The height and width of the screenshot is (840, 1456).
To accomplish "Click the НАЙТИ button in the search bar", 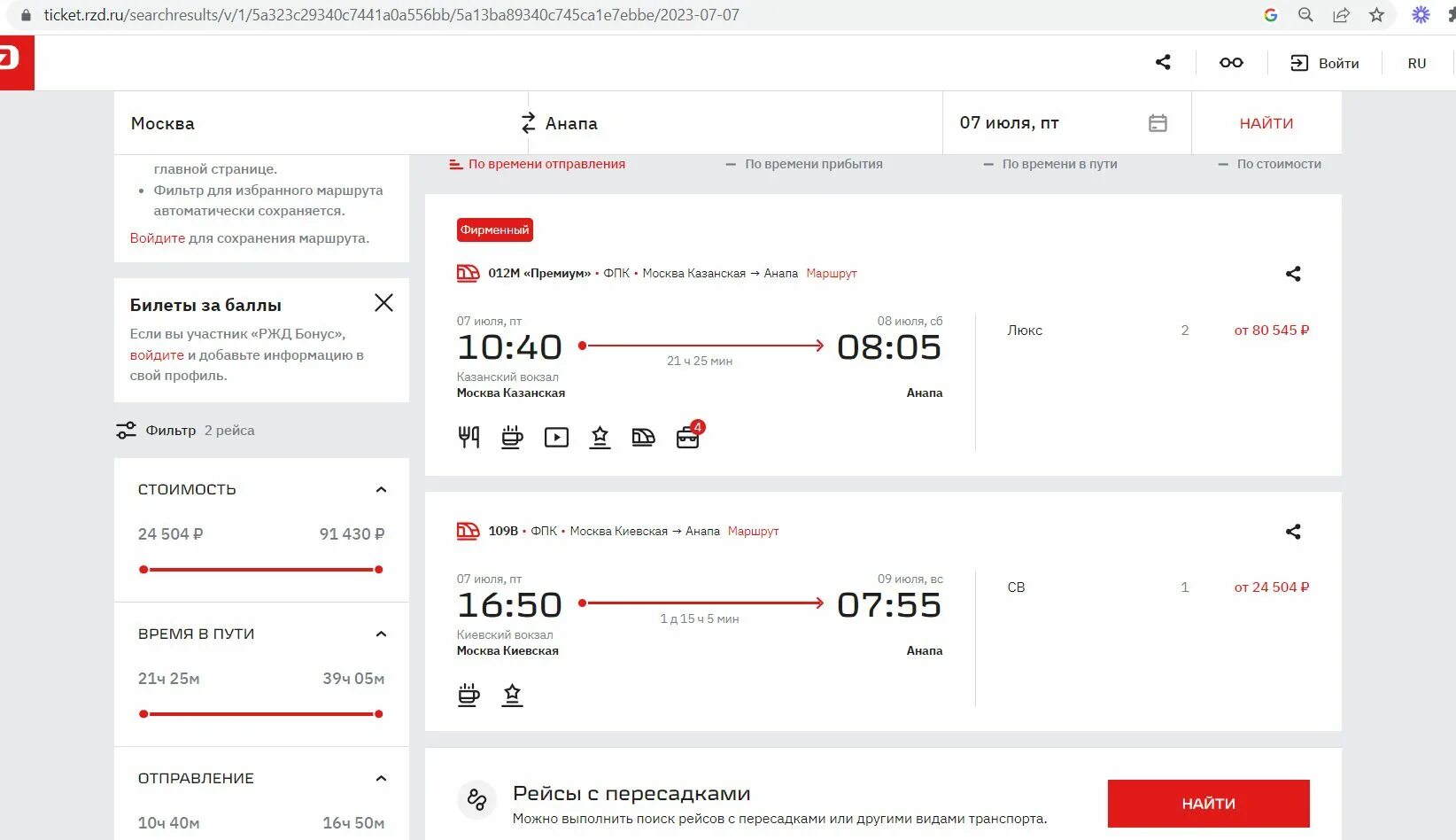I will tap(1266, 123).
